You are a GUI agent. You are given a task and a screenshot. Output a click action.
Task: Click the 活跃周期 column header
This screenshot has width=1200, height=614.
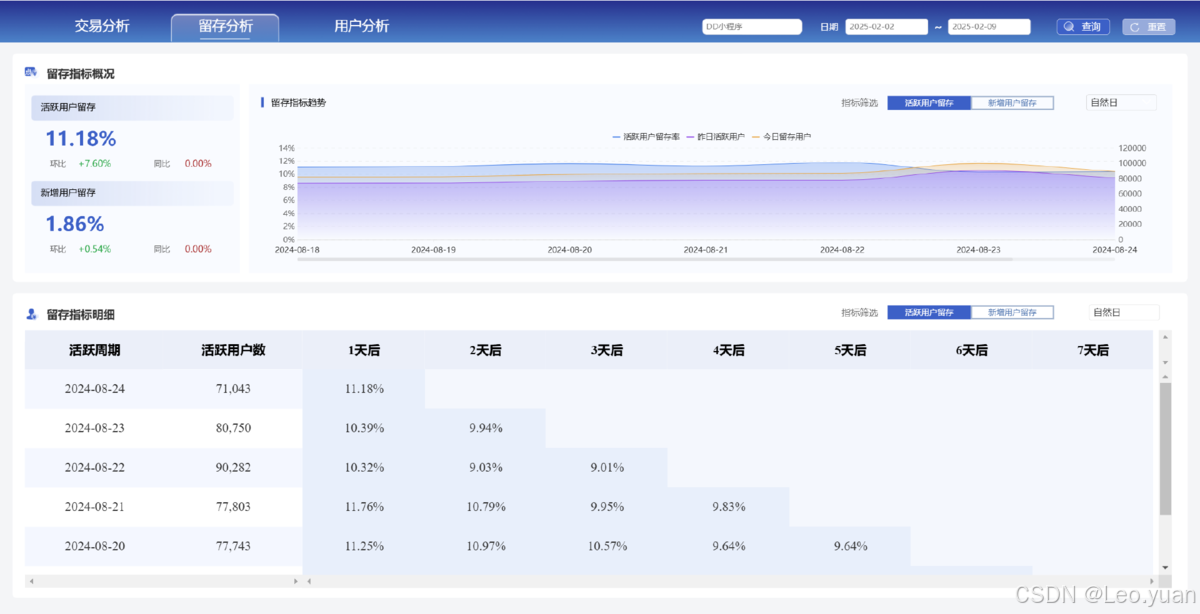point(94,350)
